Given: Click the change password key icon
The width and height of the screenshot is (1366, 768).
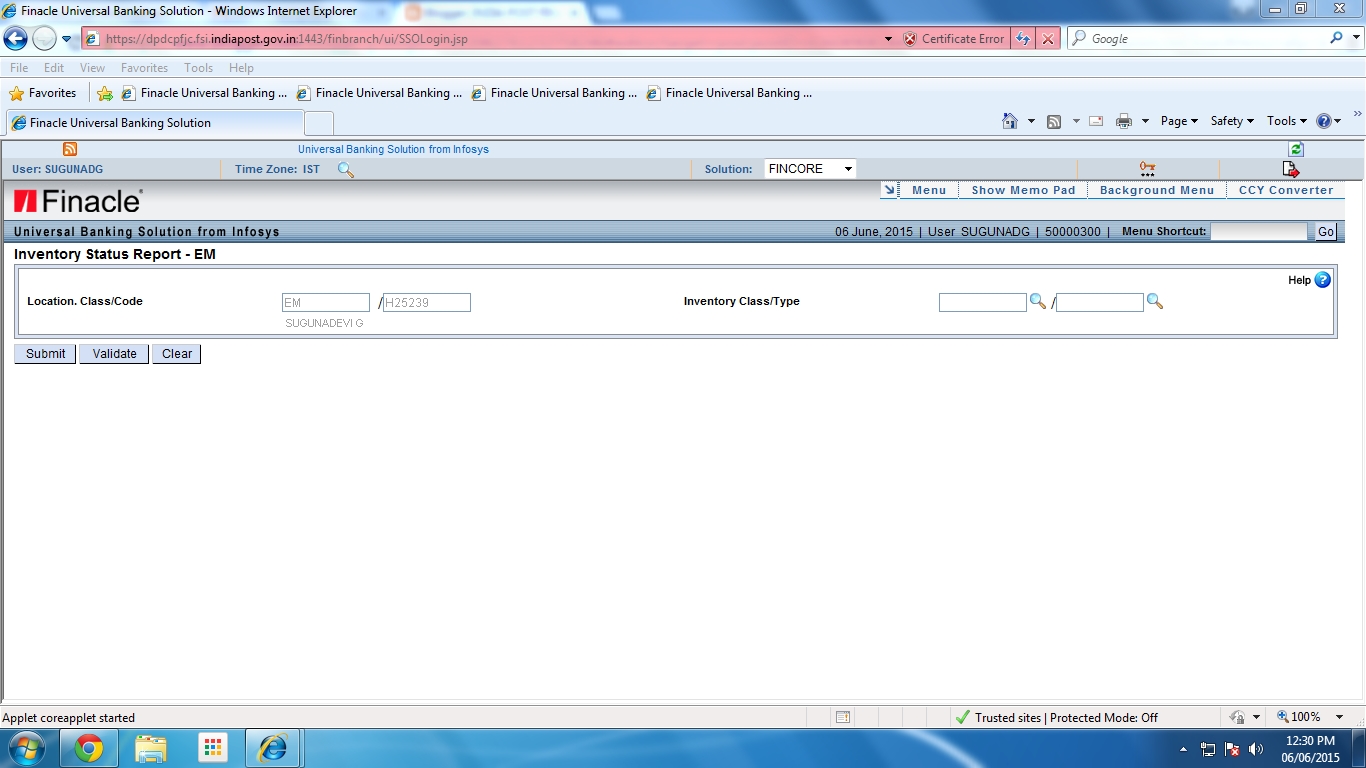Looking at the screenshot, I should (1146, 169).
